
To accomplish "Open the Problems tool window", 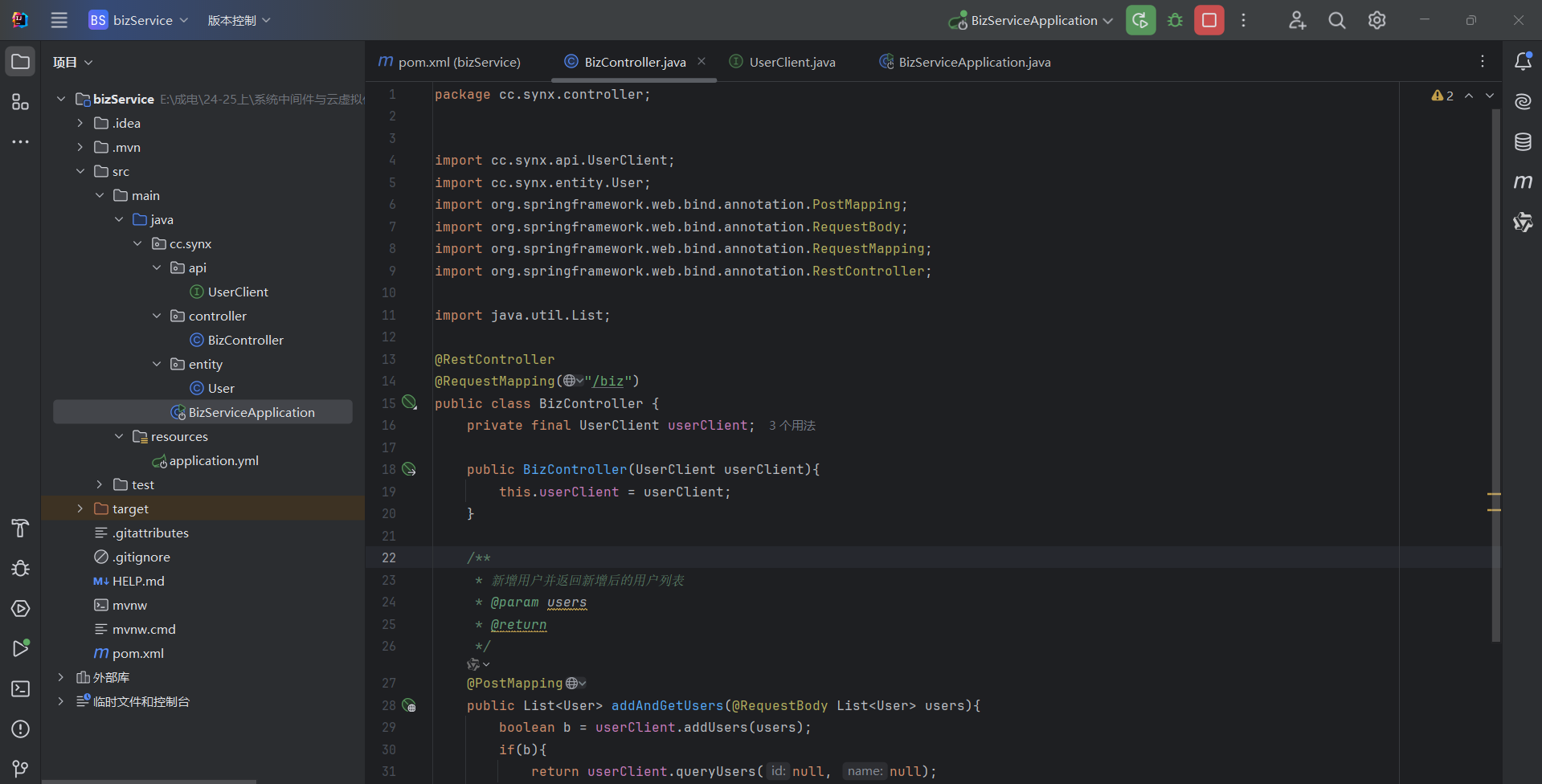I will point(21,729).
